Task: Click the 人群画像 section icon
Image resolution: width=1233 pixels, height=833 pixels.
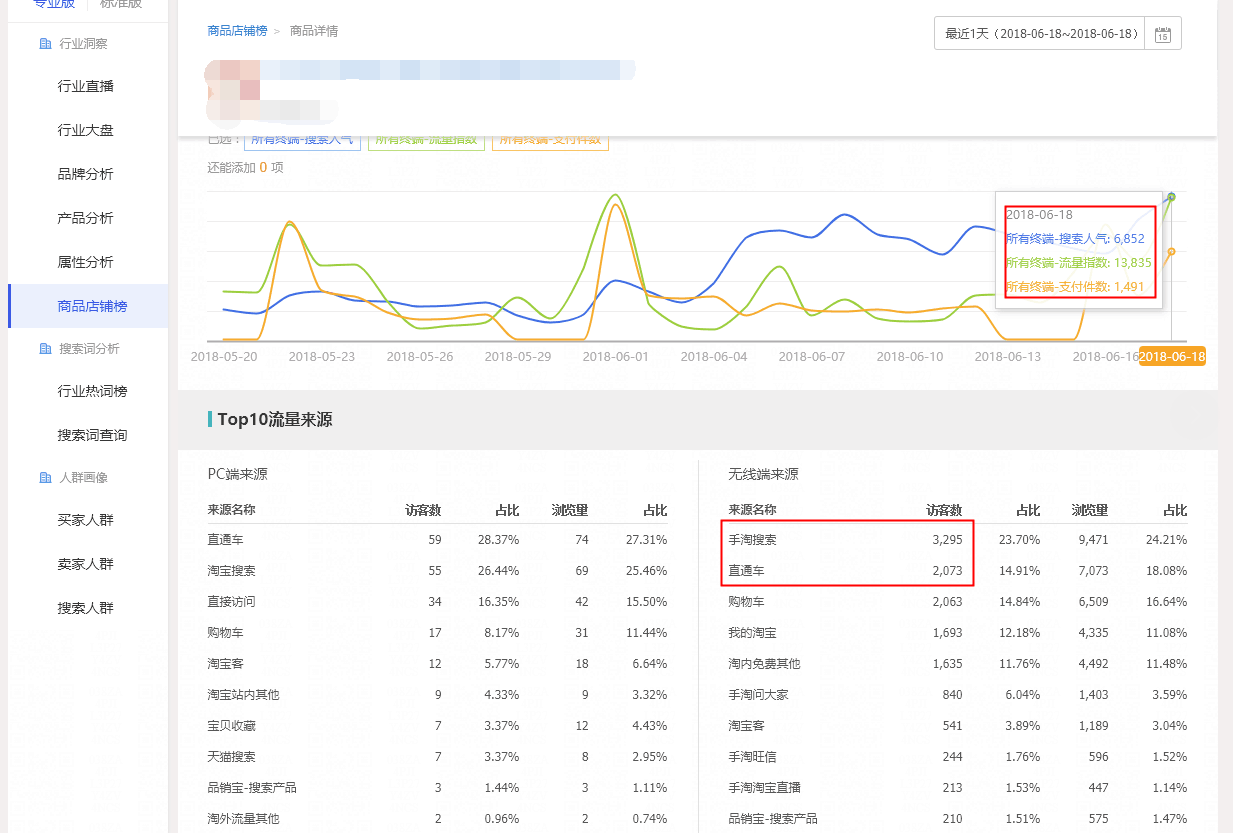Action: click(45, 478)
